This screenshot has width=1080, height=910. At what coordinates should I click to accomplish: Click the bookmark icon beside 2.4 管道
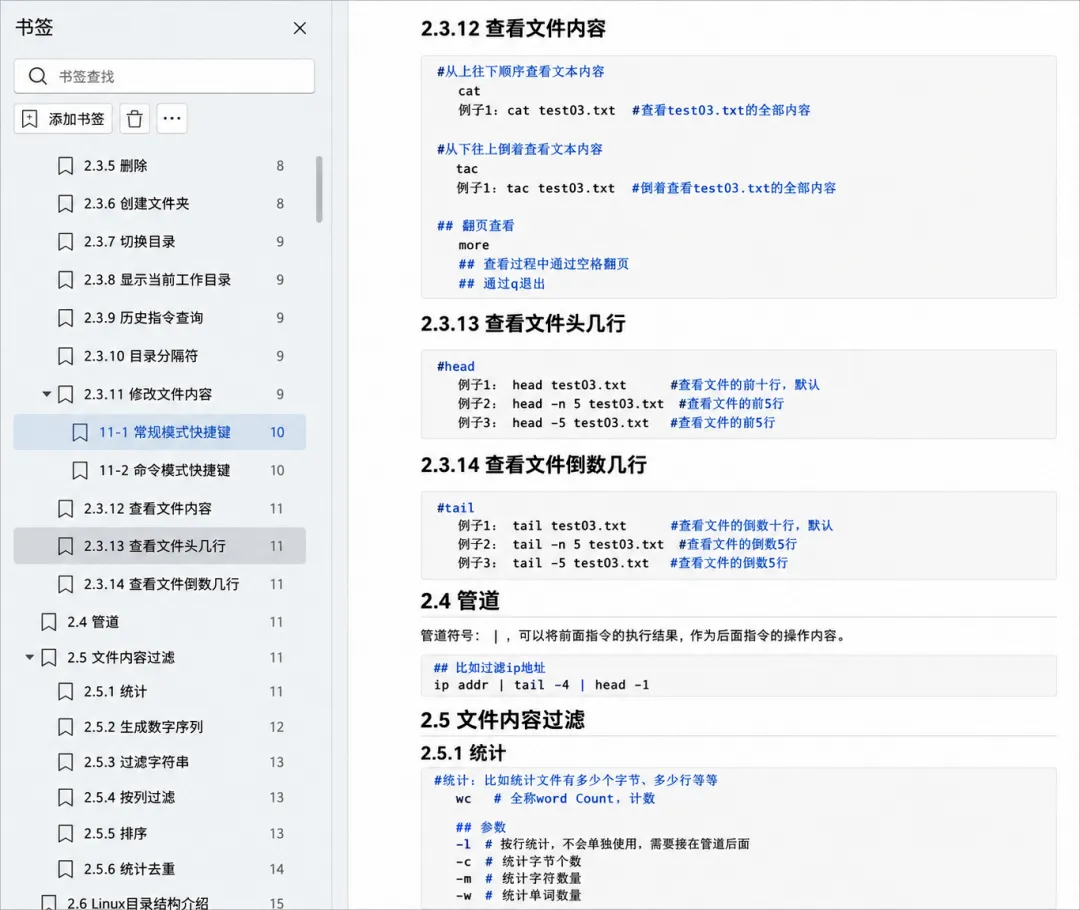(x=49, y=622)
